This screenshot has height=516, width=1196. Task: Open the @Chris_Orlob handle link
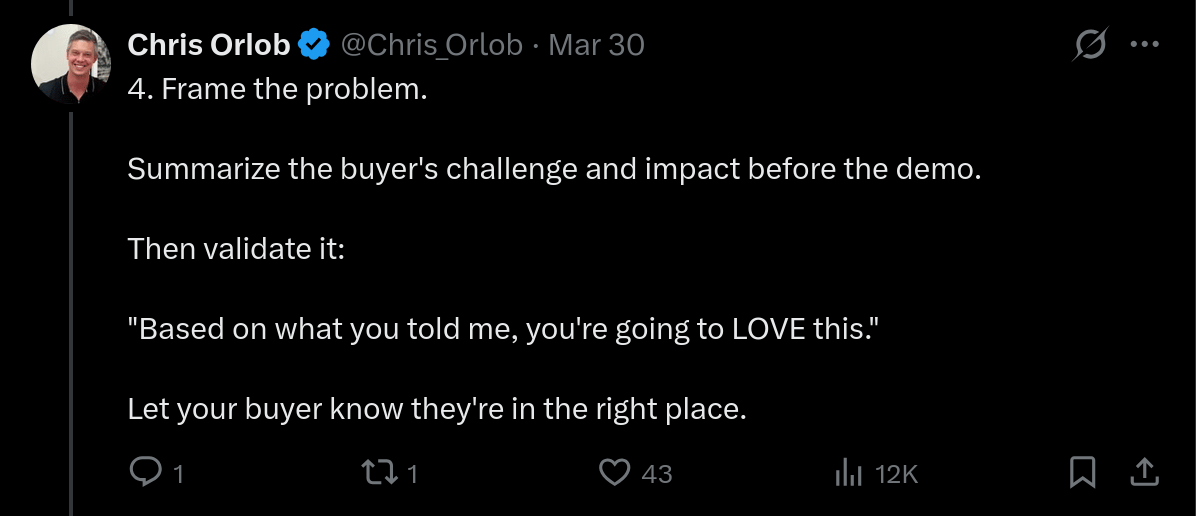point(432,45)
